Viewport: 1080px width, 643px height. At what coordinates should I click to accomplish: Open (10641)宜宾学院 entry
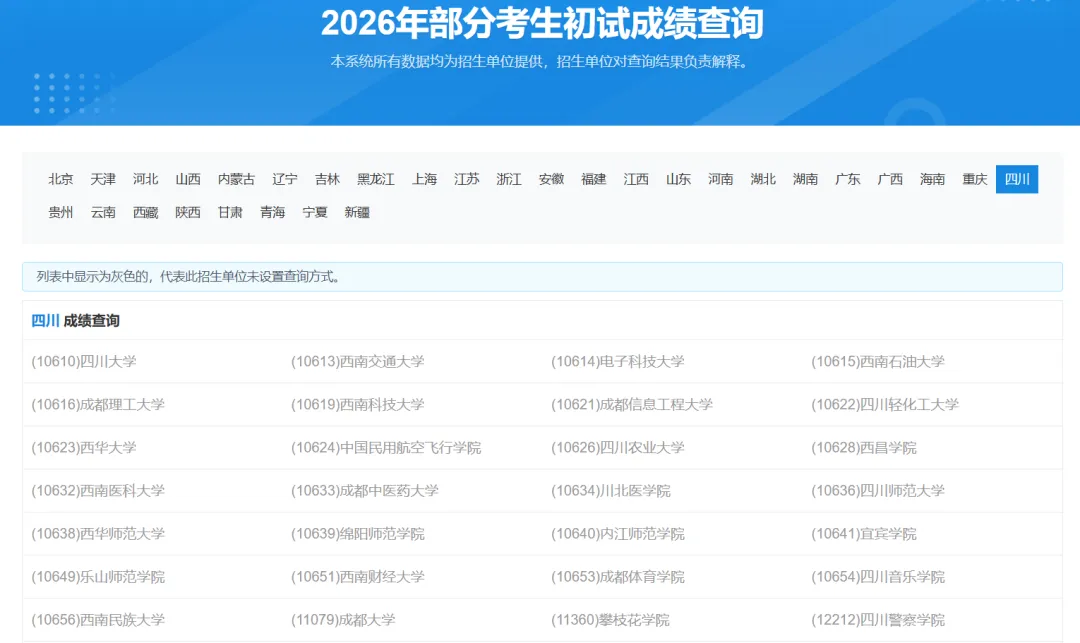(864, 534)
